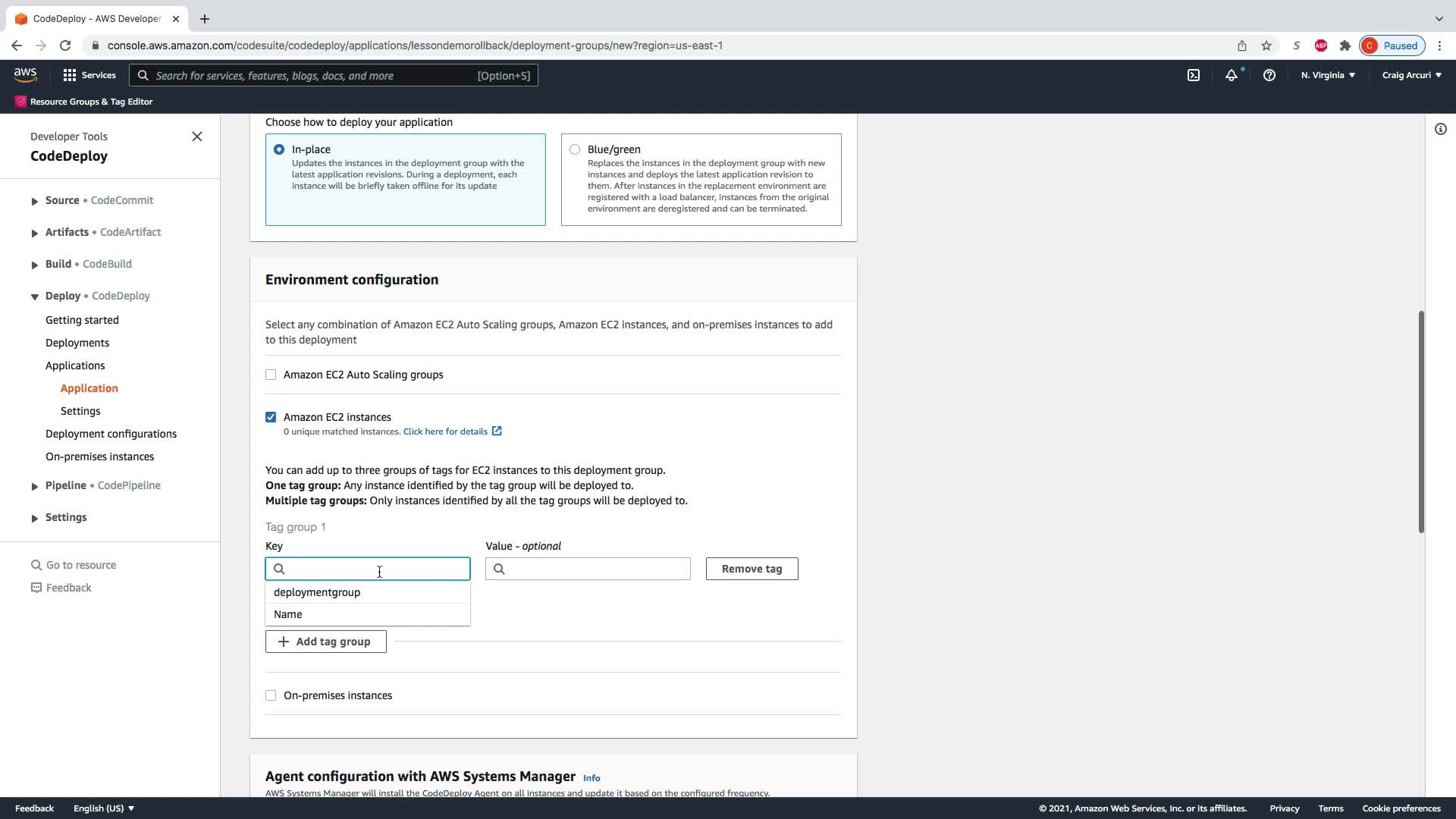Select the Blue/green deployment radio option
Viewport: 1456px width, 819px height.
[x=575, y=149]
